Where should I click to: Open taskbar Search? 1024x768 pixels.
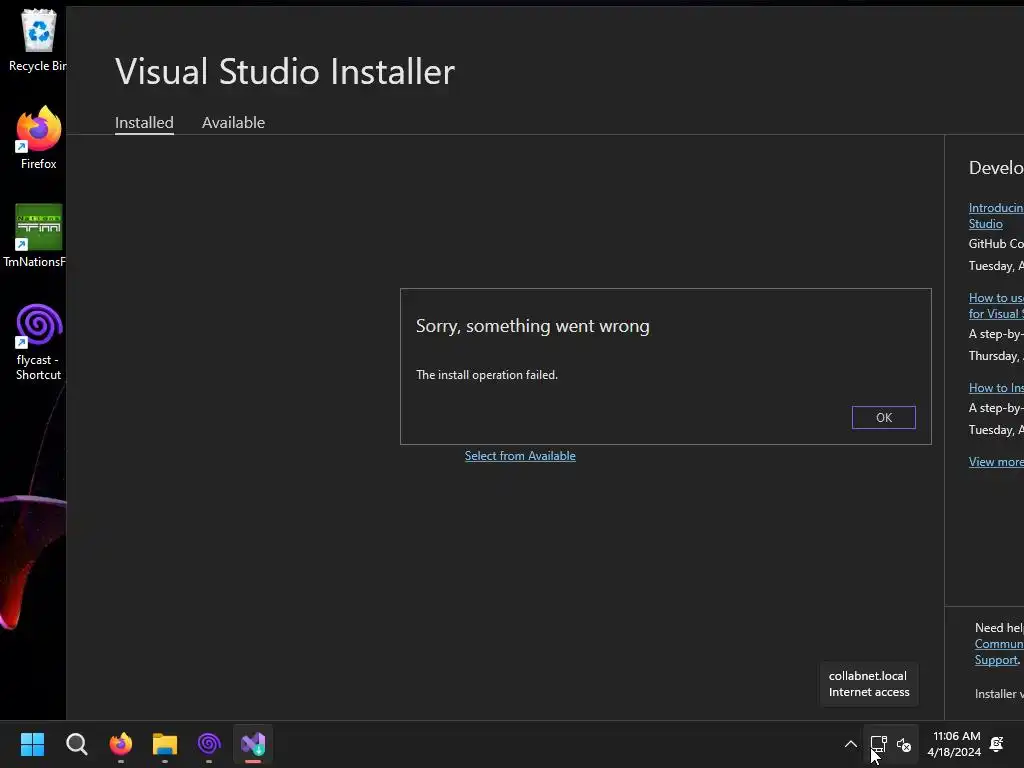76,744
